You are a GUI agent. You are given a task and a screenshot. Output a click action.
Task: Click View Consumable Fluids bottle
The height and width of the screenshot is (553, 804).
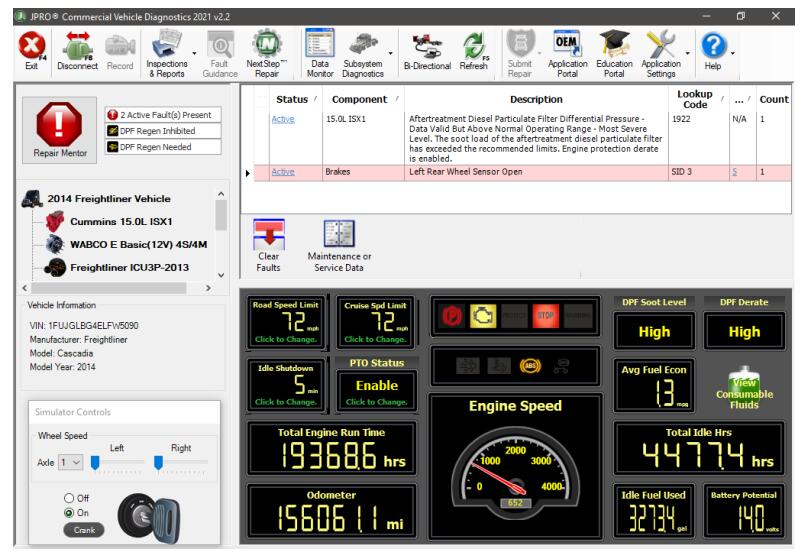[x=745, y=388]
